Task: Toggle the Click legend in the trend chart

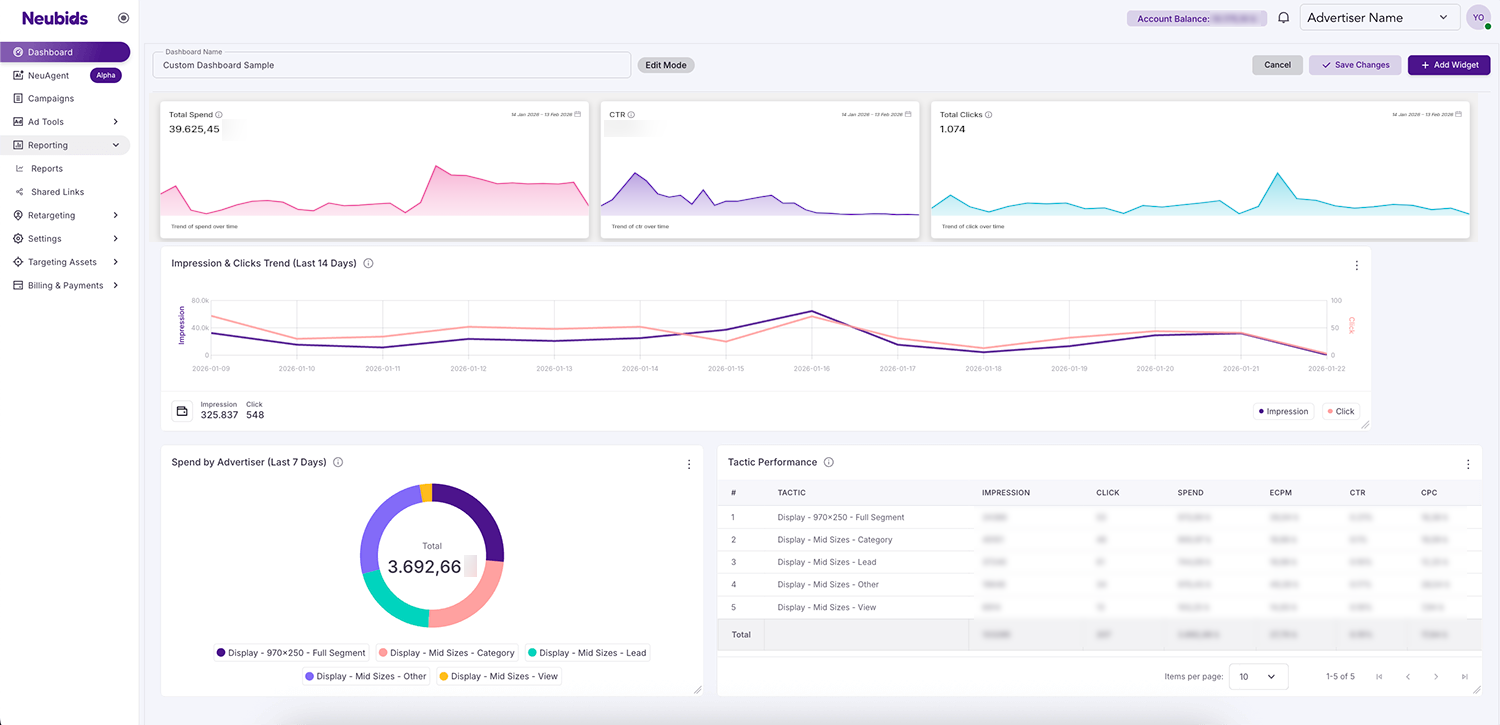Action: coord(1340,410)
